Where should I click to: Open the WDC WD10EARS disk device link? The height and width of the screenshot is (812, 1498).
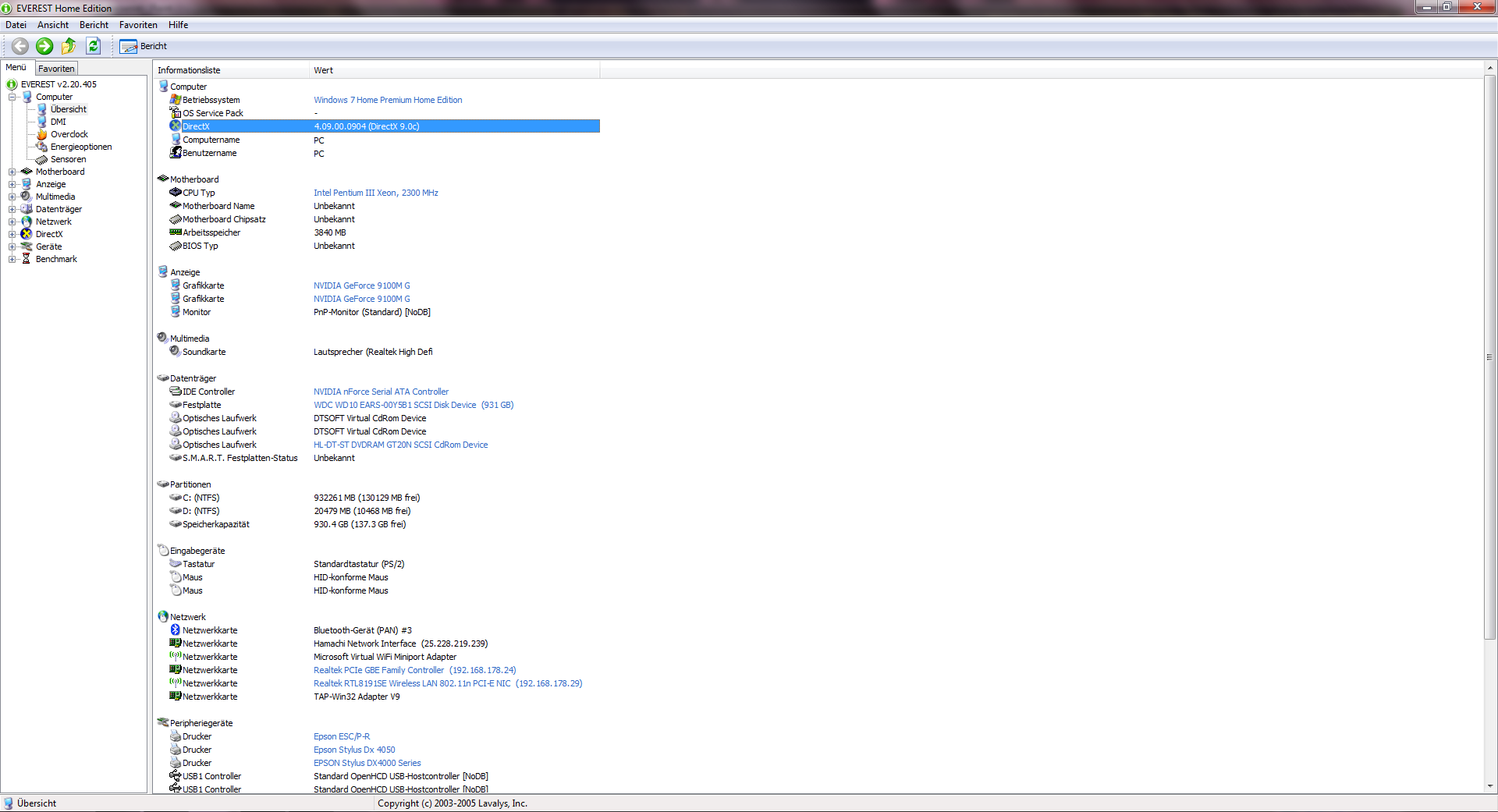[414, 405]
